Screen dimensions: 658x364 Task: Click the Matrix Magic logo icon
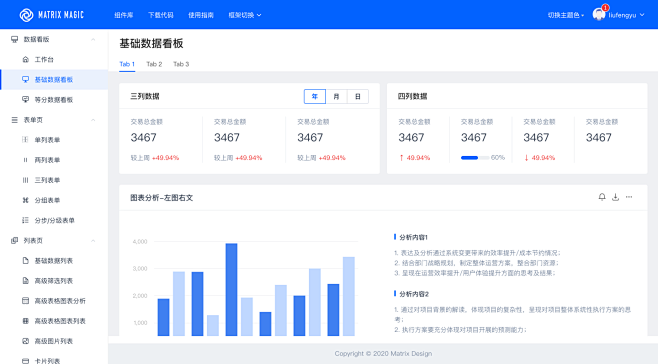pyautogui.click(x=26, y=15)
